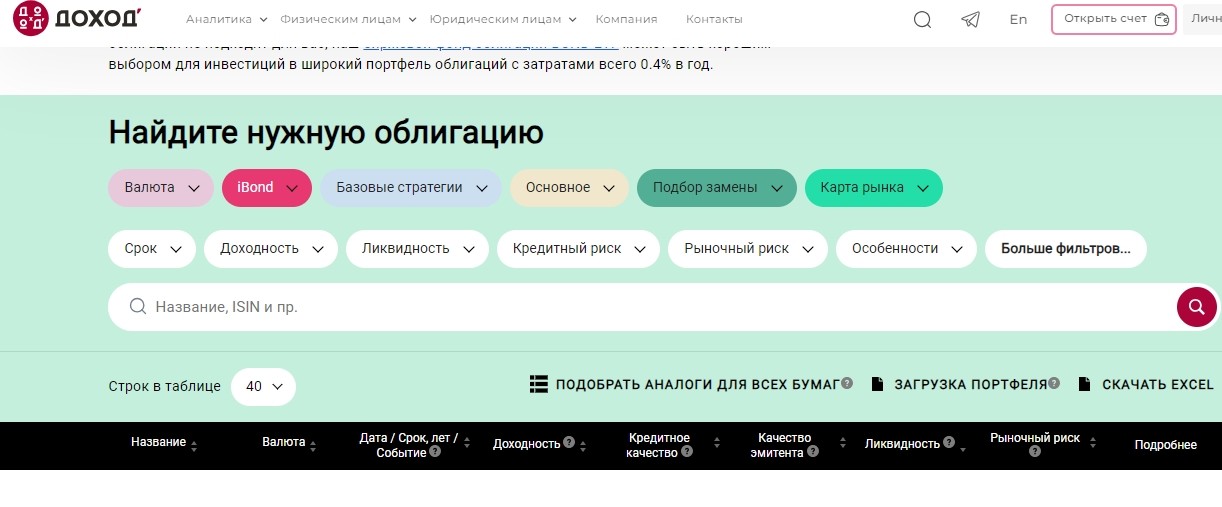Click the help icon after ПОДОБРАТЬ АНАЛОГИ ДЛЯ ВСЕХ БУМАГ
This screenshot has width=1222, height=507.
pyautogui.click(x=847, y=383)
